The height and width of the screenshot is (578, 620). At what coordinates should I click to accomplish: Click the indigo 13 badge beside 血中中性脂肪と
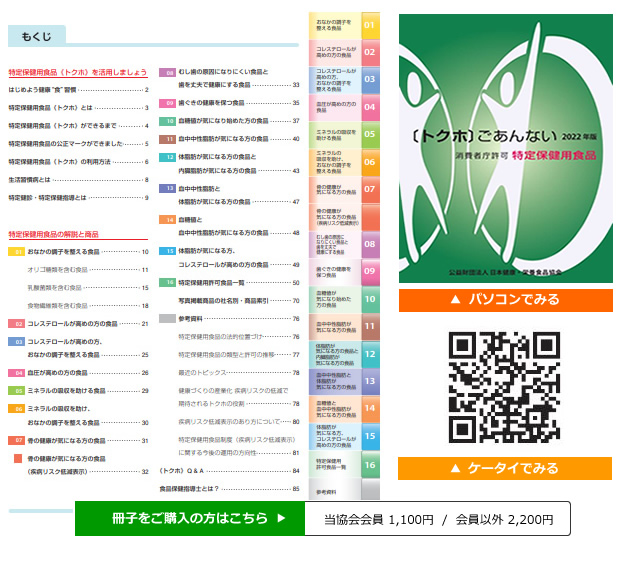click(167, 188)
